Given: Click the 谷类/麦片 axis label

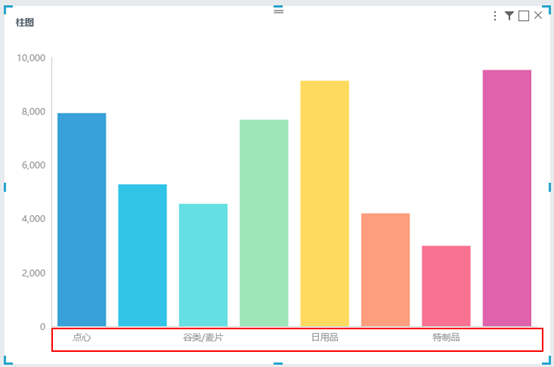Looking at the screenshot, I should (203, 337).
